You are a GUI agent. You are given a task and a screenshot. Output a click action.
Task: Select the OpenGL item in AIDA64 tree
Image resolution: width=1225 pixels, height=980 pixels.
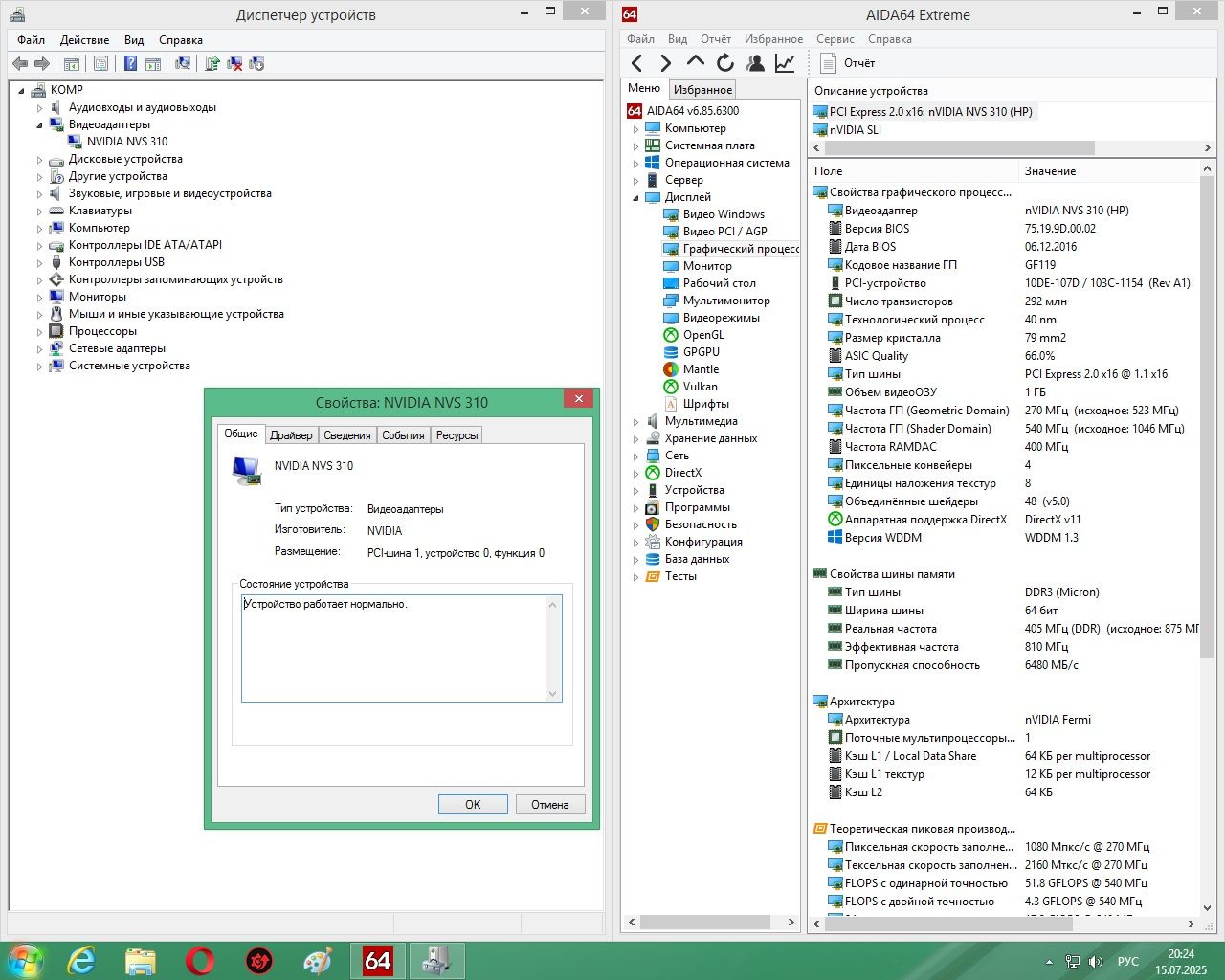click(703, 335)
